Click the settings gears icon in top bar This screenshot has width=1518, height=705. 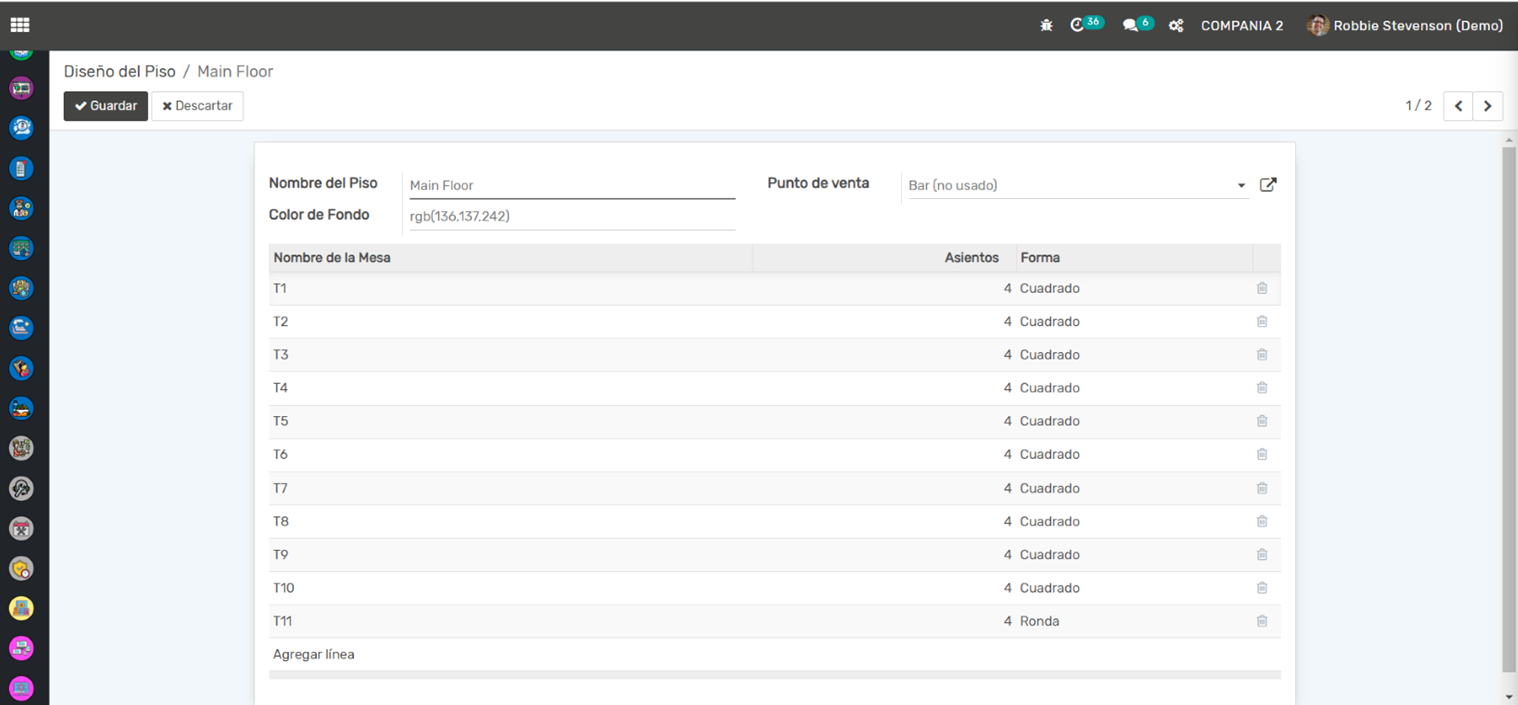coord(1177,26)
